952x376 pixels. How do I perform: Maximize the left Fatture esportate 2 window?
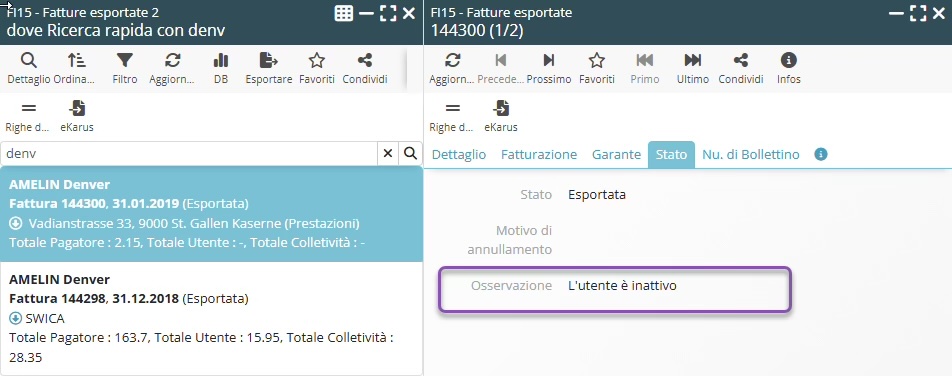point(388,13)
